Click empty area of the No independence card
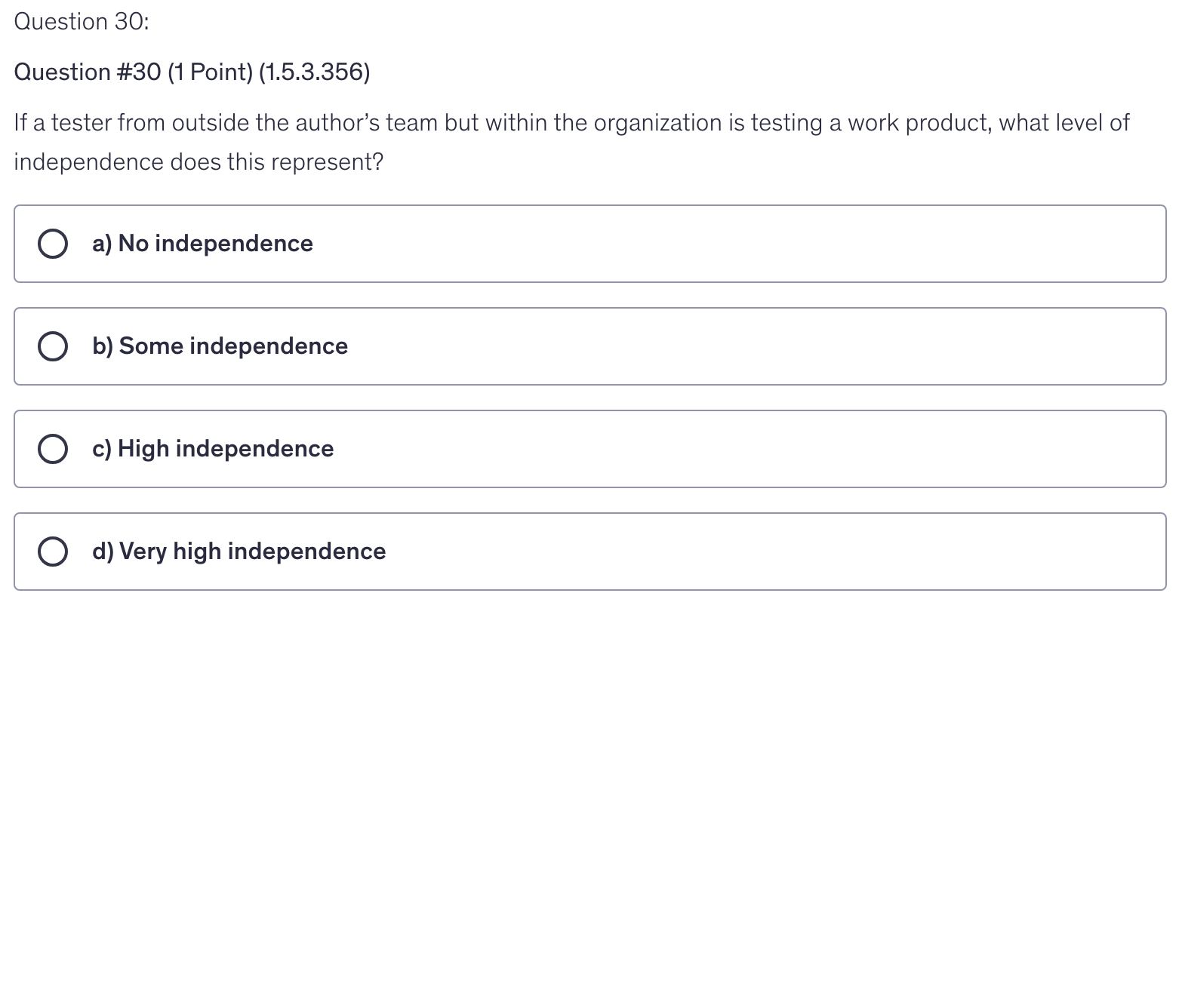Viewport: 1182px width, 1008px height. point(717,244)
